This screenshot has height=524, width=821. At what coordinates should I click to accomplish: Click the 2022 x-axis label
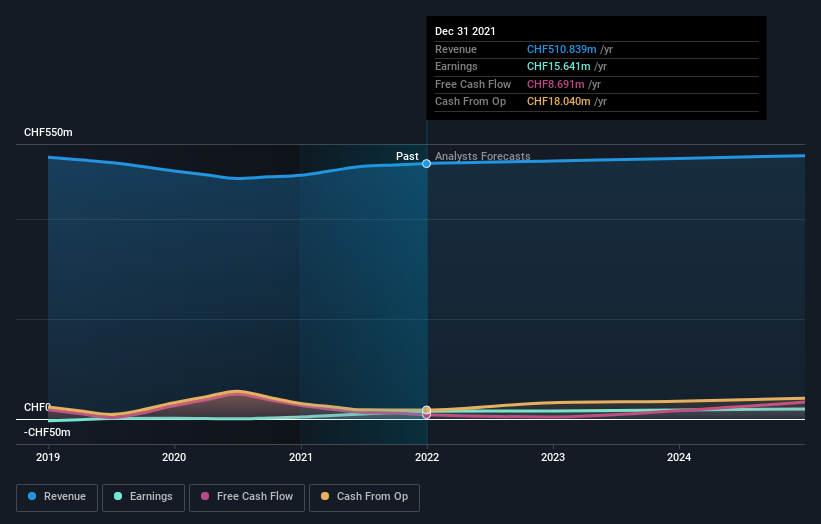[427, 458]
